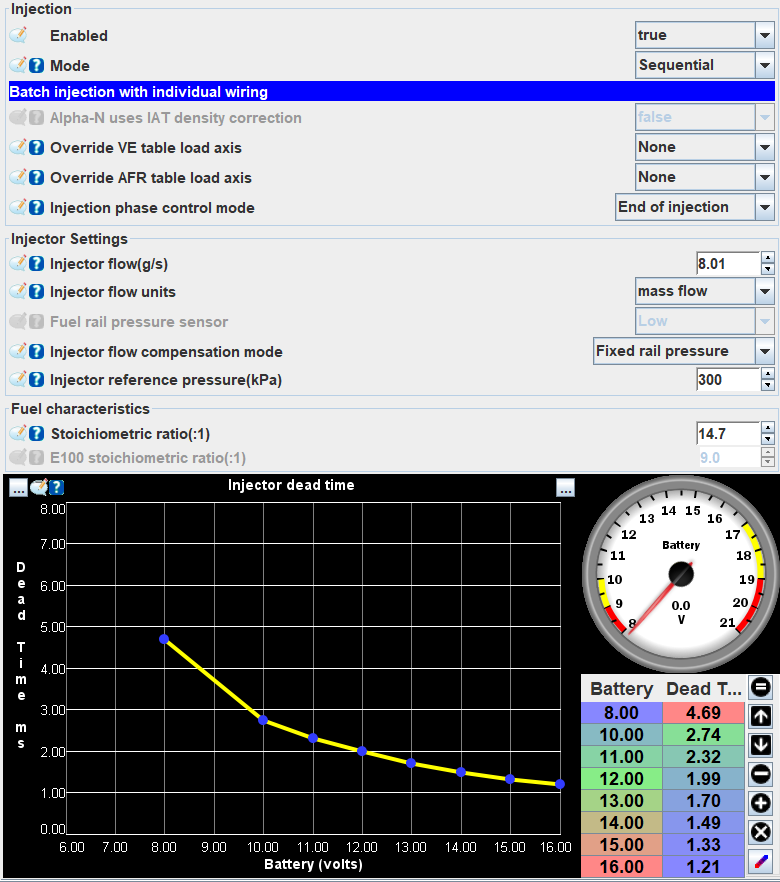Click the set-equal (=) table button
Viewport: 780px width, 882px height.
tap(761, 688)
